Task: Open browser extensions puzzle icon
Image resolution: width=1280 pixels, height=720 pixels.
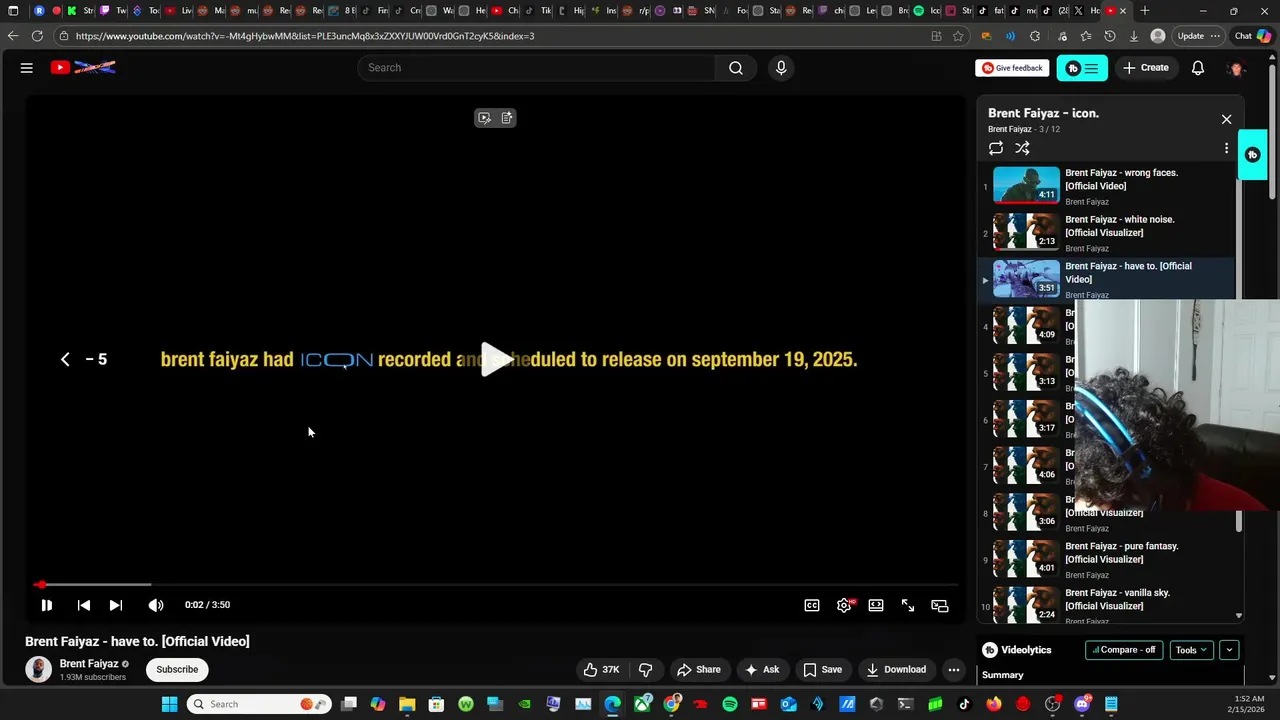Action: 1035,36
